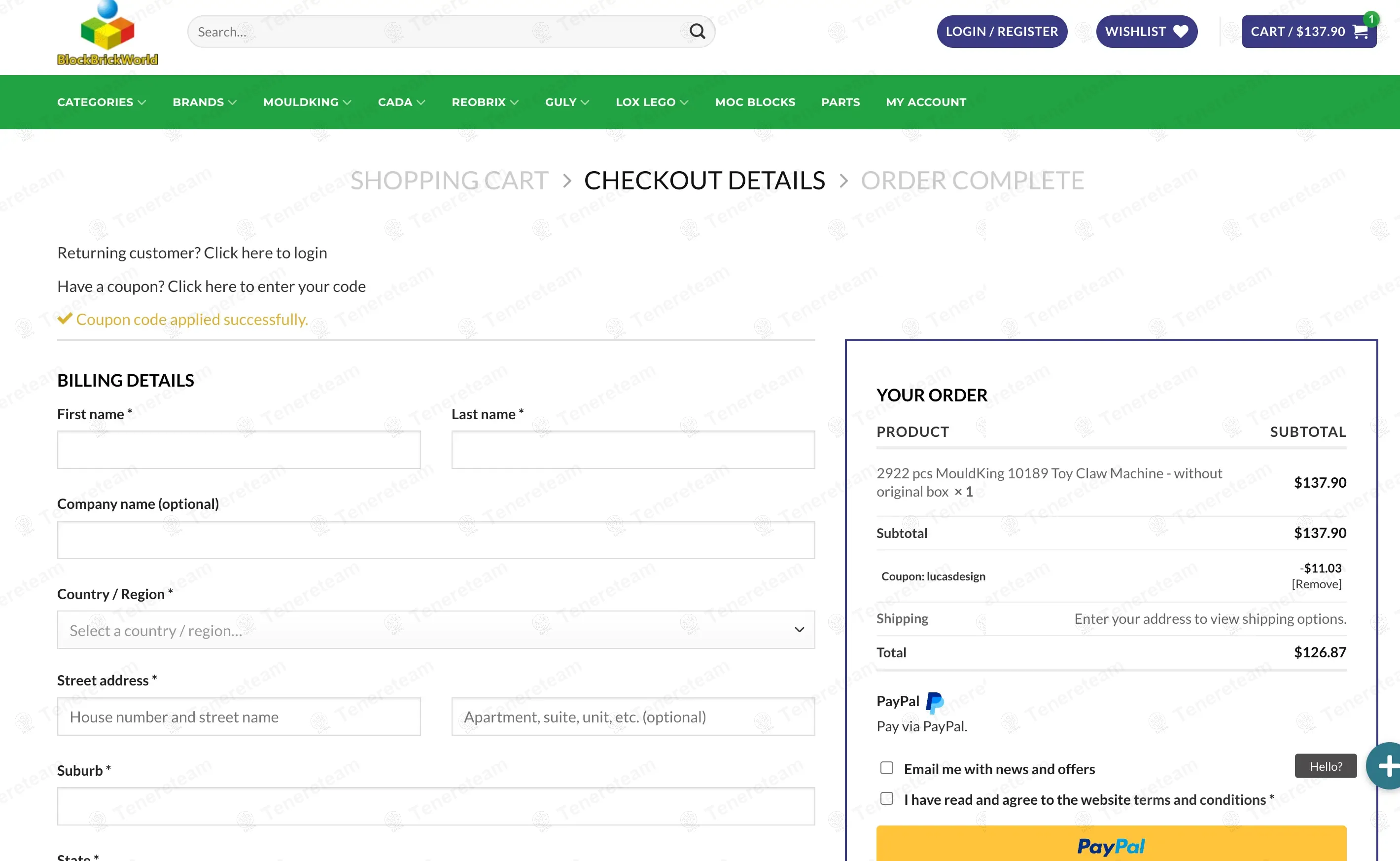Click breadcrumb arrow after Shopping Cart
1400x861 pixels.
[x=566, y=181]
